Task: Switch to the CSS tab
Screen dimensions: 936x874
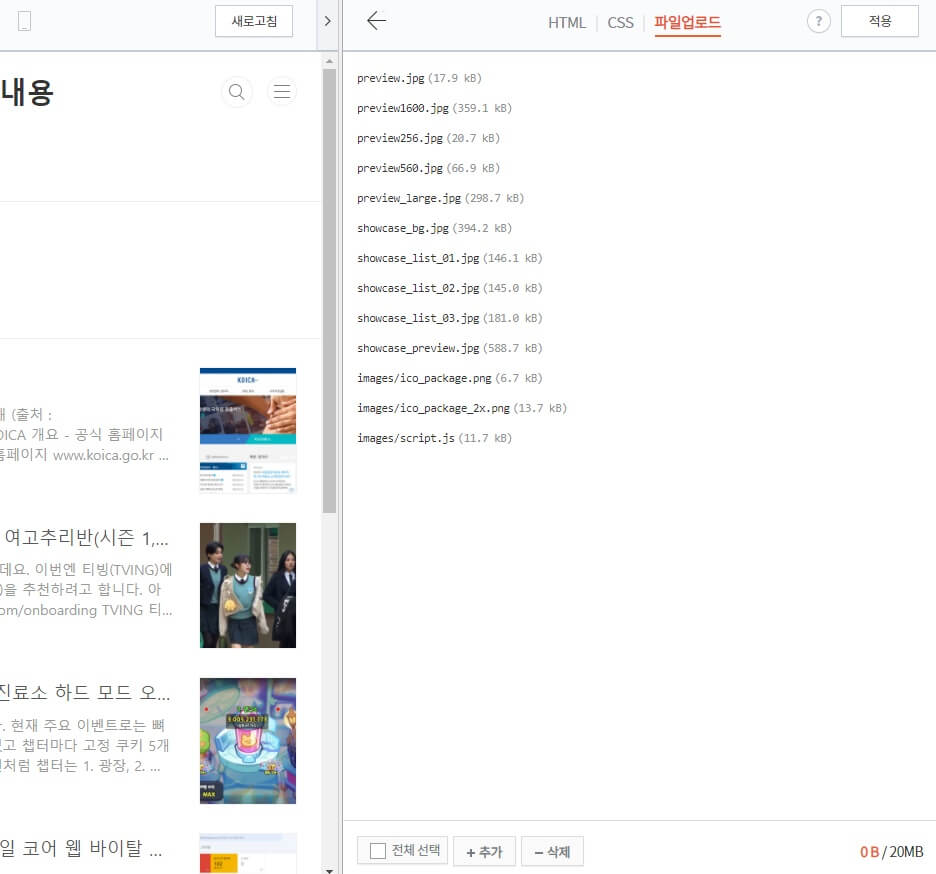Action: (620, 23)
